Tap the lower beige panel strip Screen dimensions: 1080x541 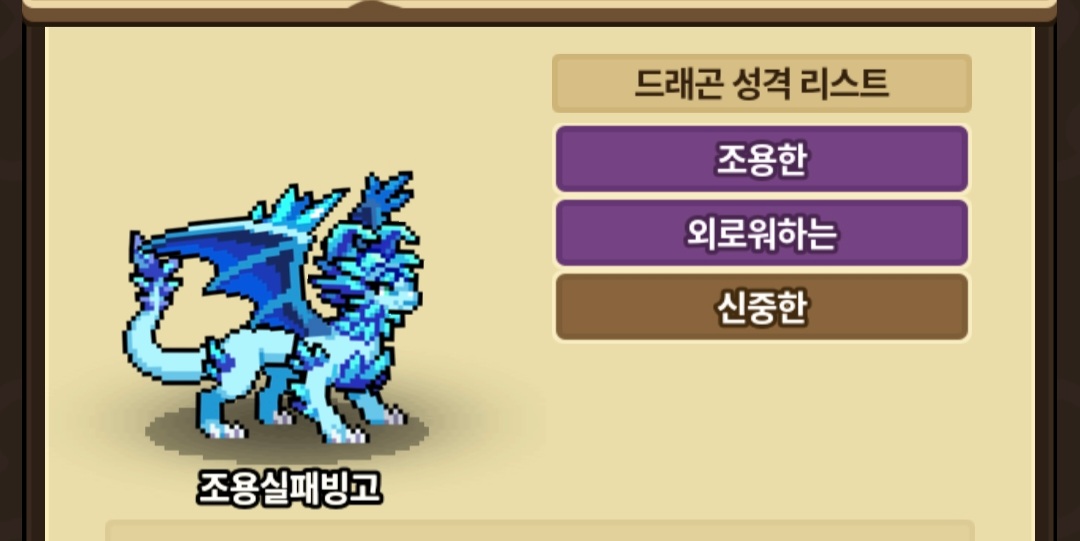tap(539, 531)
